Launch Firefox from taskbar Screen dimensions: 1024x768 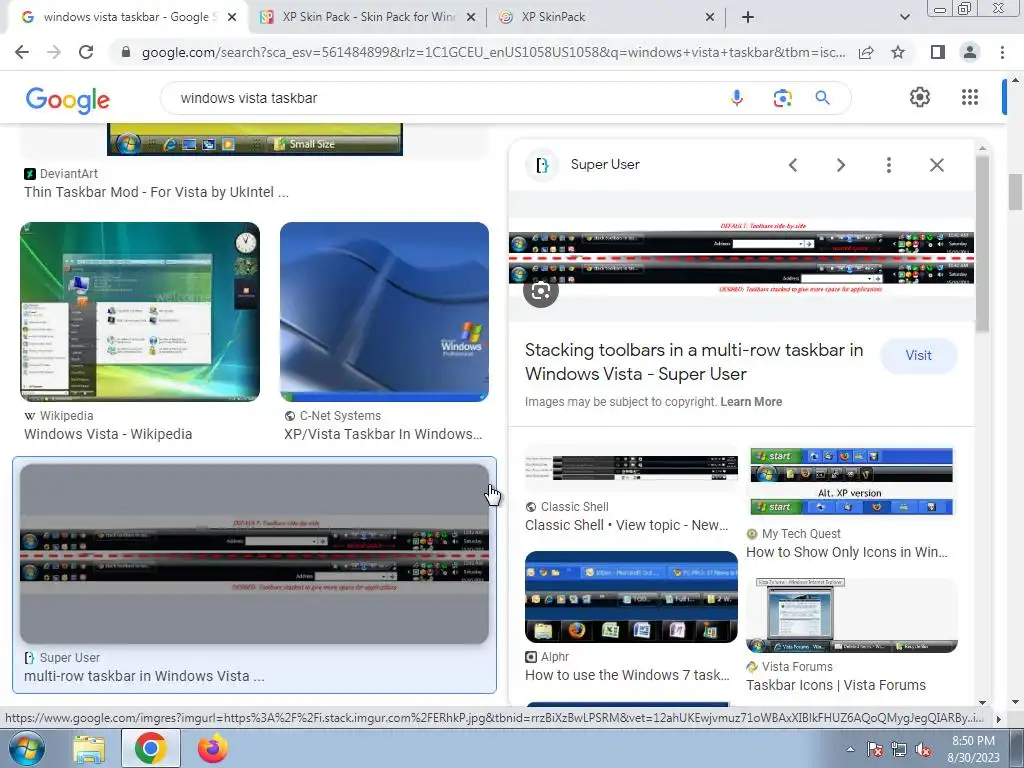[x=212, y=748]
